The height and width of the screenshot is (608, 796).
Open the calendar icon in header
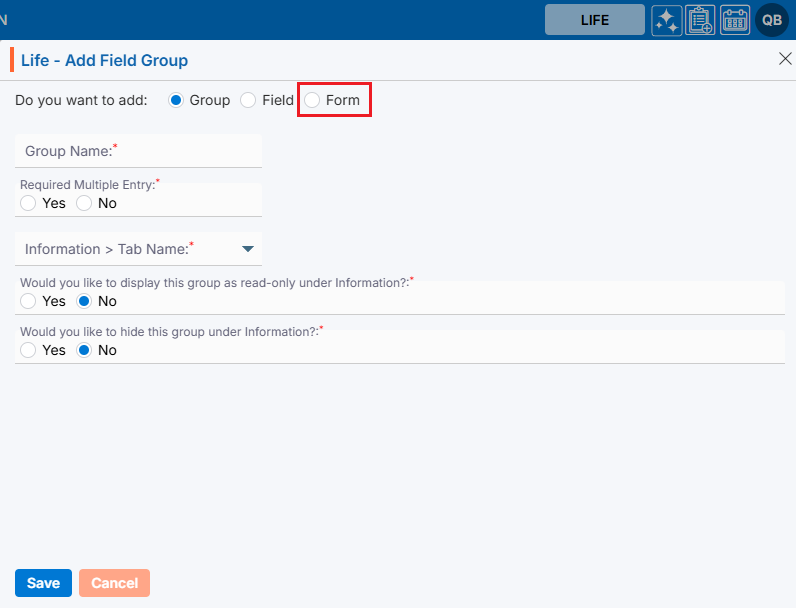735,20
